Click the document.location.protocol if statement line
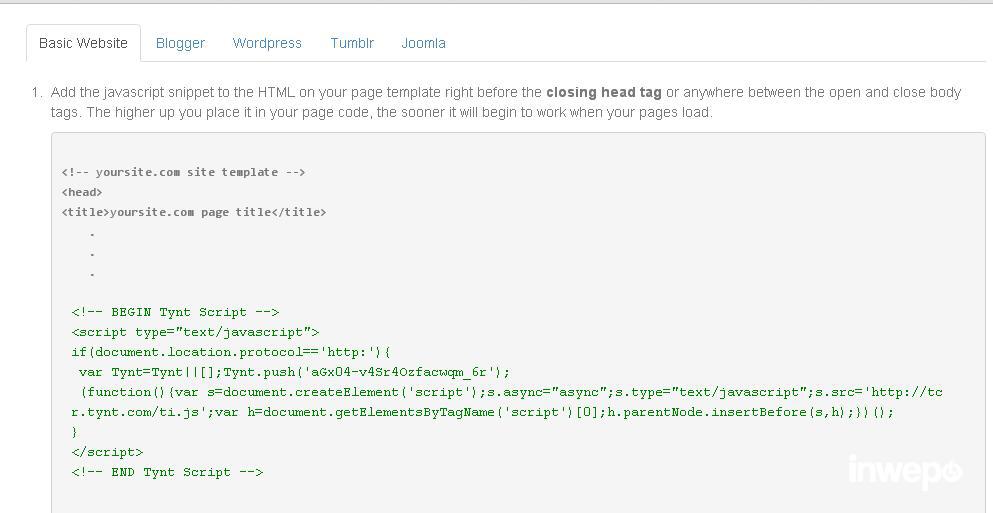The width and height of the screenshot is (993, 513). [x=231, y=352]
